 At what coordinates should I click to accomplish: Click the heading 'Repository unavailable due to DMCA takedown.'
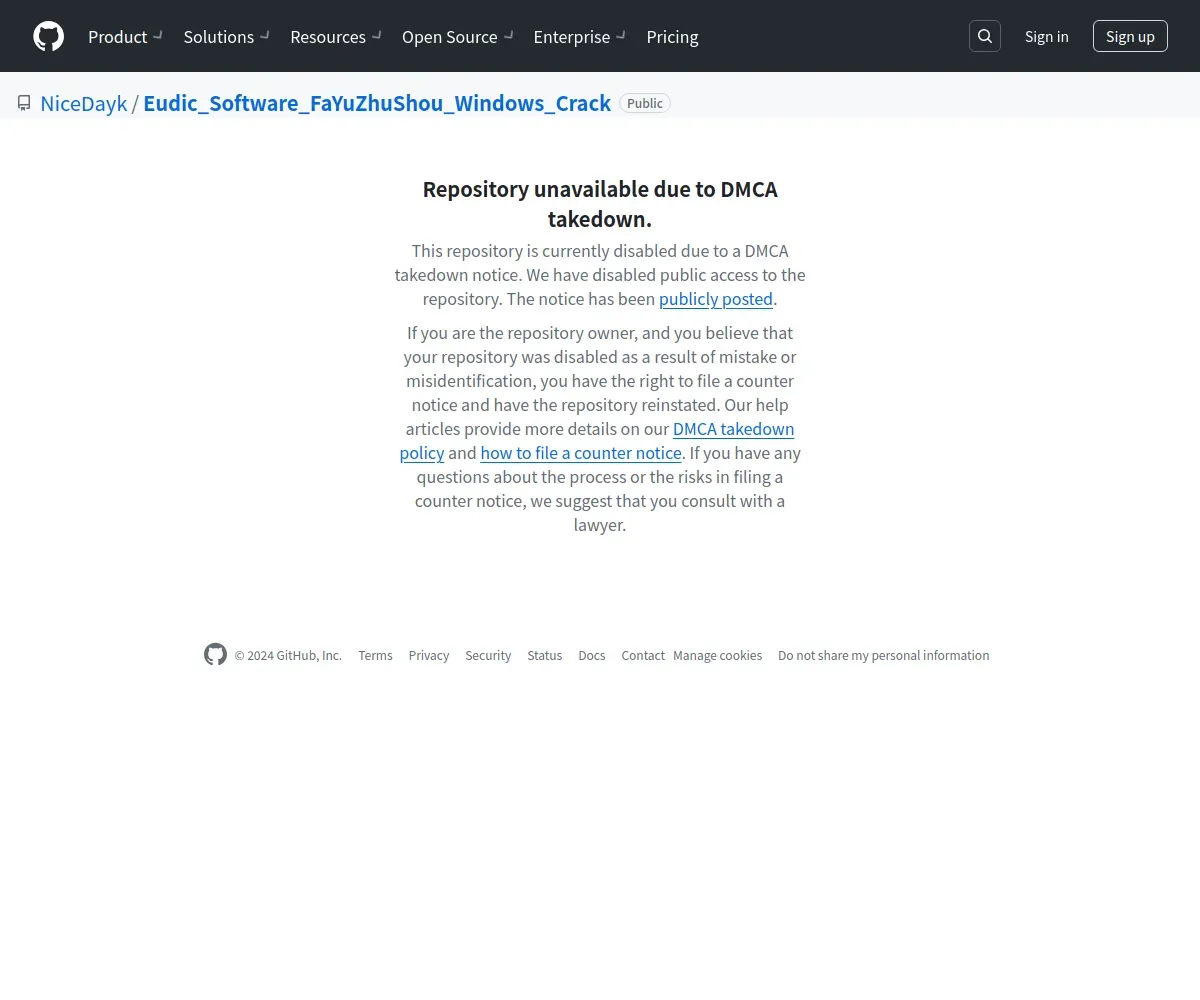pos(600,204)
